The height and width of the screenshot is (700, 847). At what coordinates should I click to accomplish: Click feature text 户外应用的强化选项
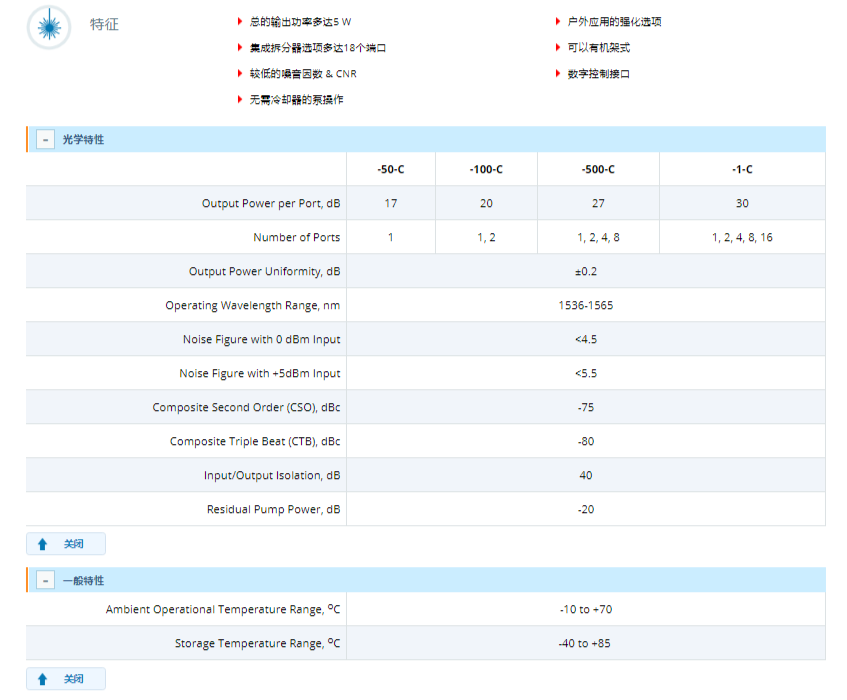[x=614, y=22]
